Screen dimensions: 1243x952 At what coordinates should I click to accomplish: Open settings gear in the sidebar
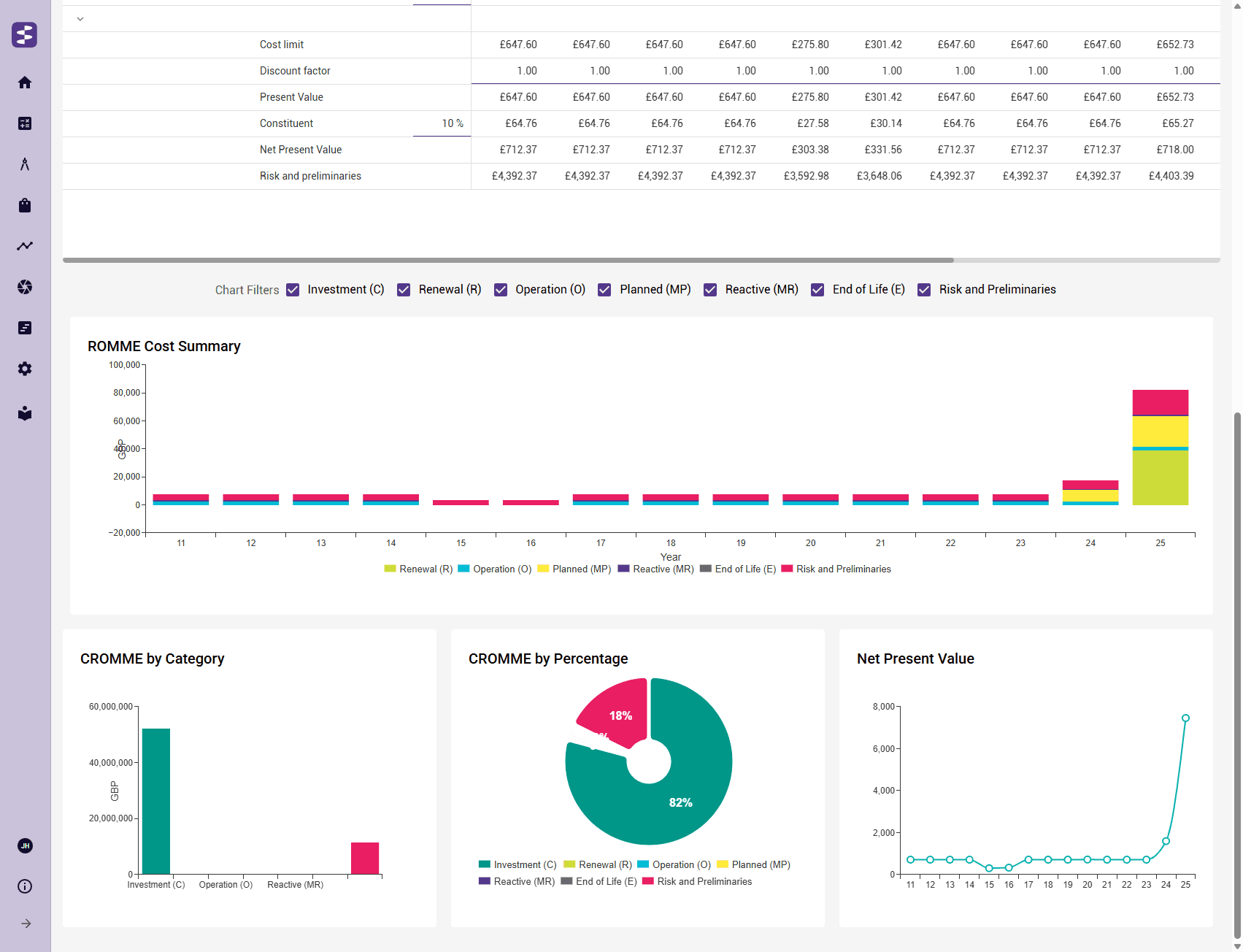(x=25, y=369)
